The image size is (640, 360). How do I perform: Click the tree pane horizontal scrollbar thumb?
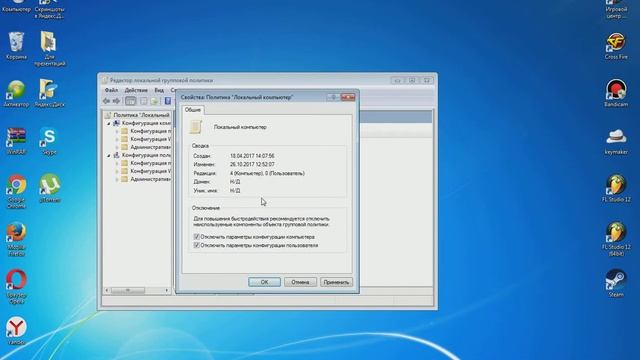coord(128,291)
